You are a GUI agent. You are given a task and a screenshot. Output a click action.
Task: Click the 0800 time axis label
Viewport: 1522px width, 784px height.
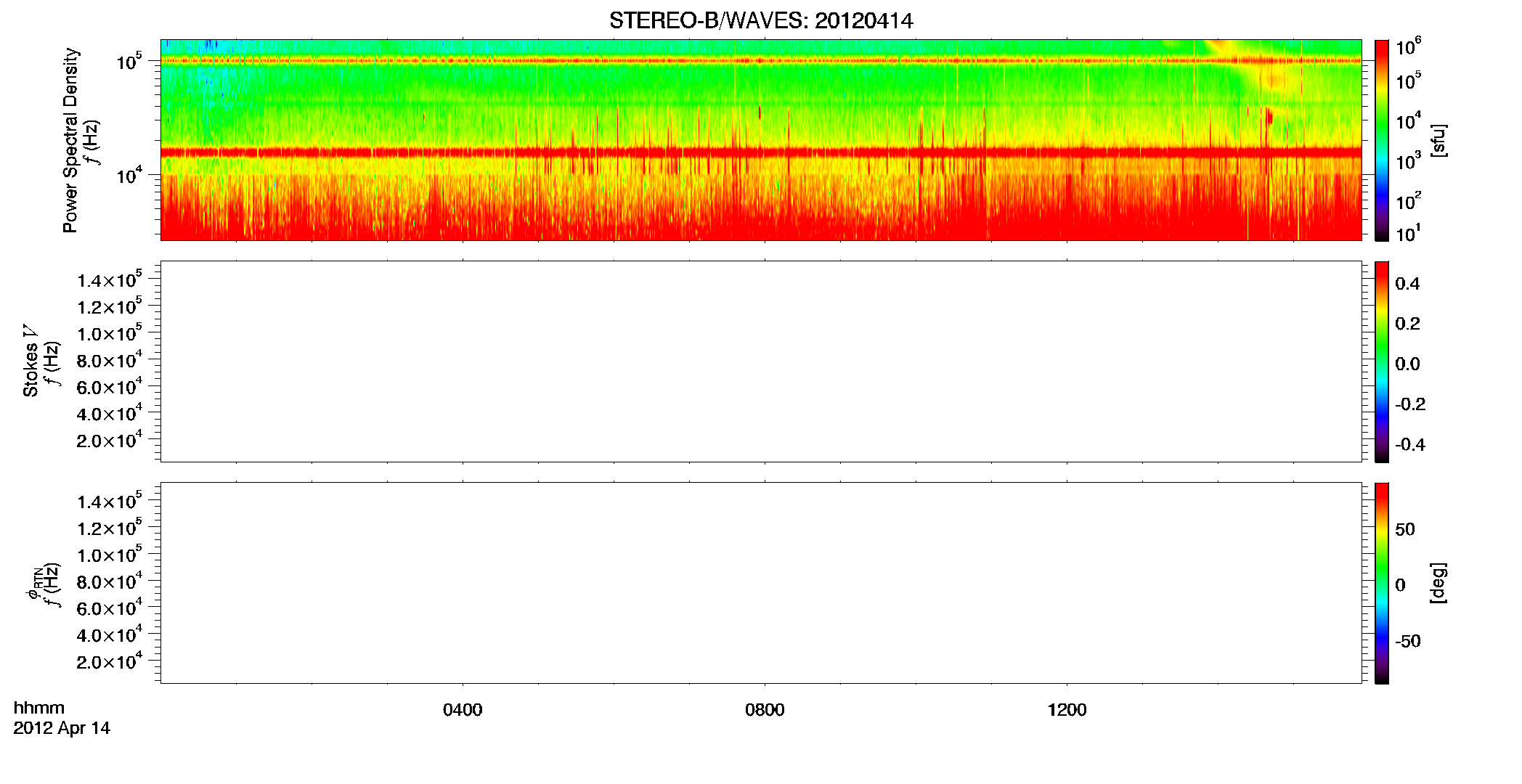coord(765,710)
